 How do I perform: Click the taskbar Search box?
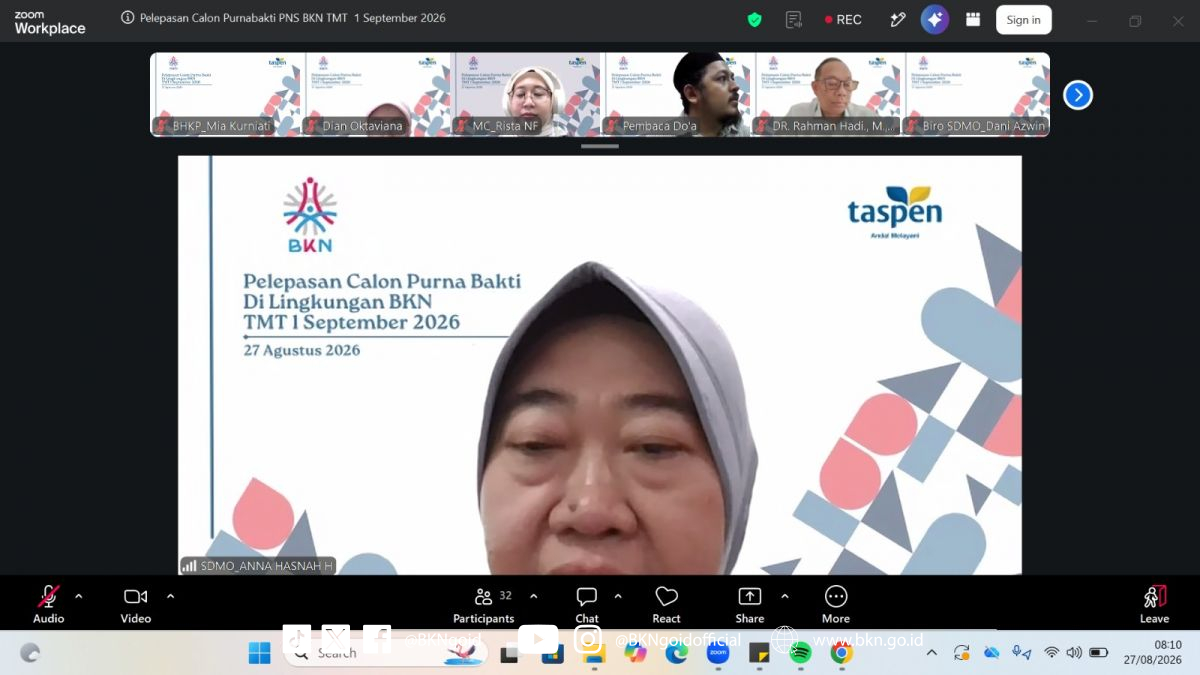click(385, 653)
